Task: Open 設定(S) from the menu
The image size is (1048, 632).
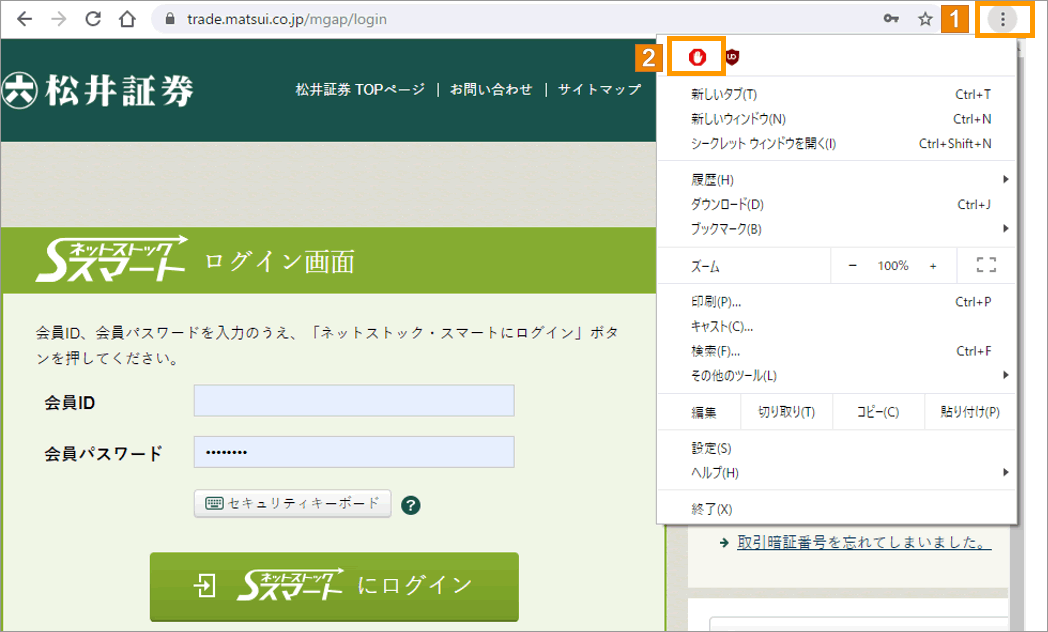Action: (x=837, y=448)
